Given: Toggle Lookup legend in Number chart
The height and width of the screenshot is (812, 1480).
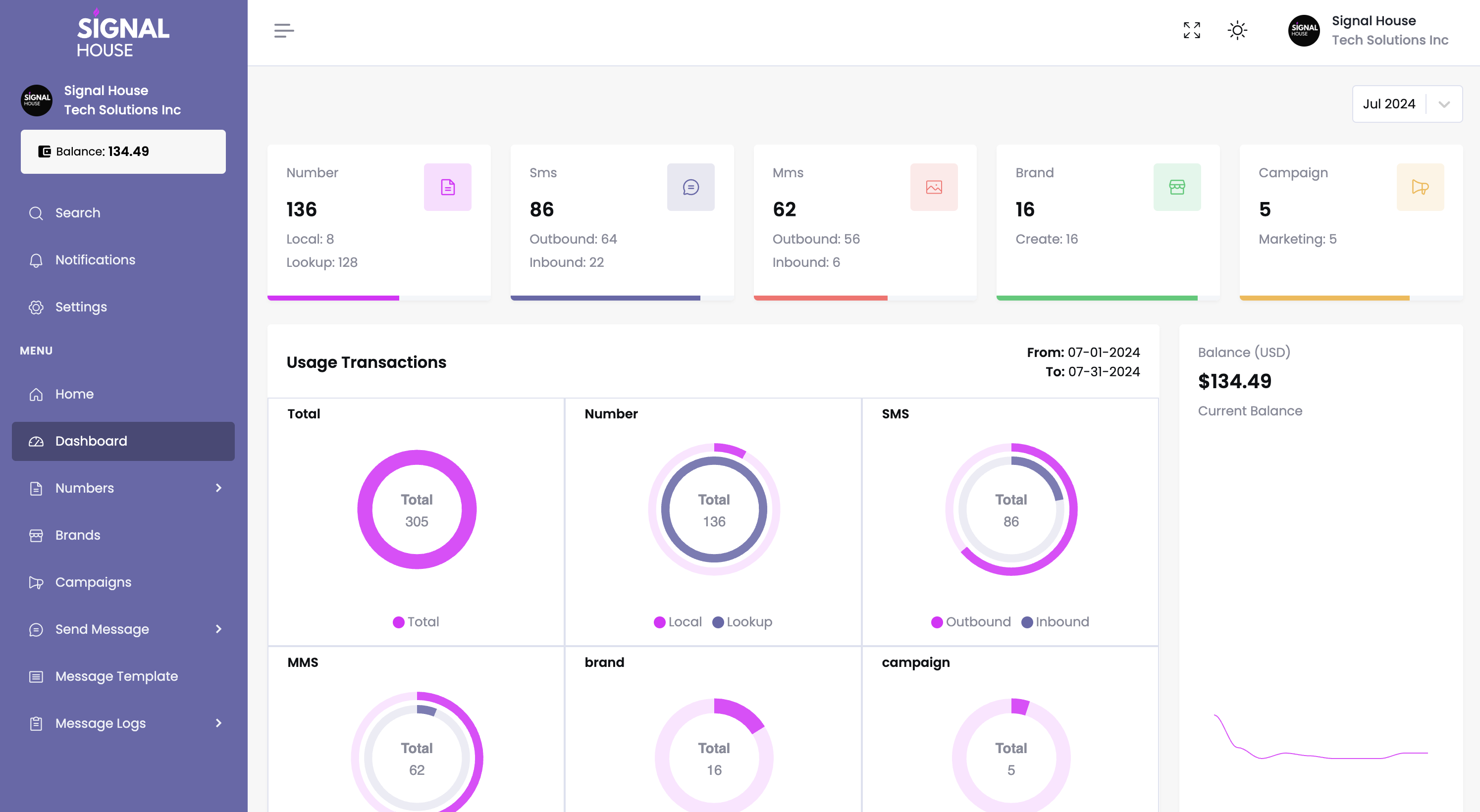Looking at the screenshot, I should pos(742,622).
